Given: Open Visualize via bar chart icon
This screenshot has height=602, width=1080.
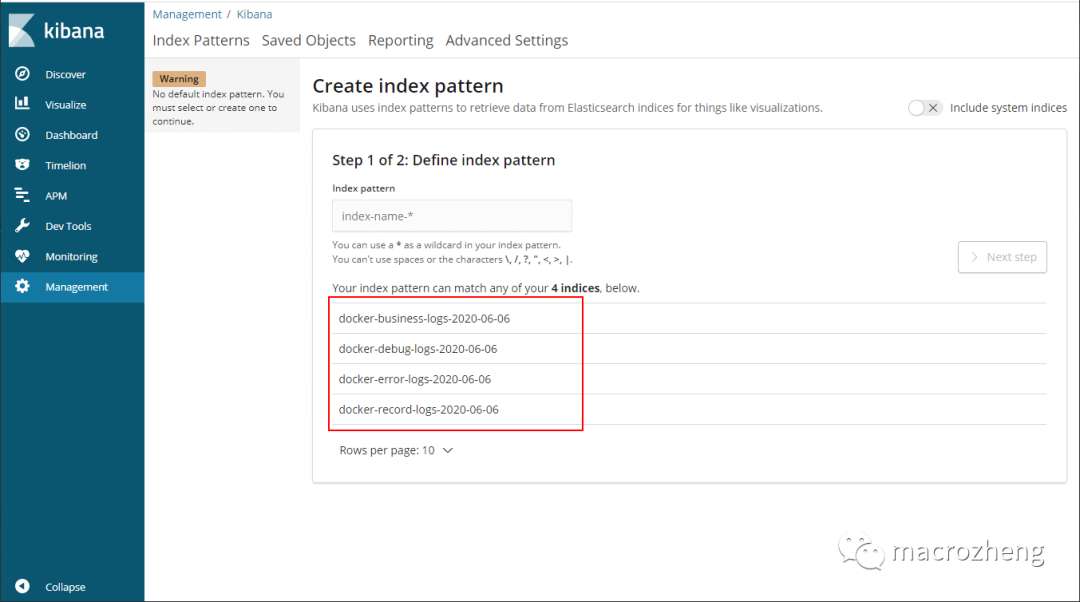Looking at the screenshot, I should pos(22,103).
